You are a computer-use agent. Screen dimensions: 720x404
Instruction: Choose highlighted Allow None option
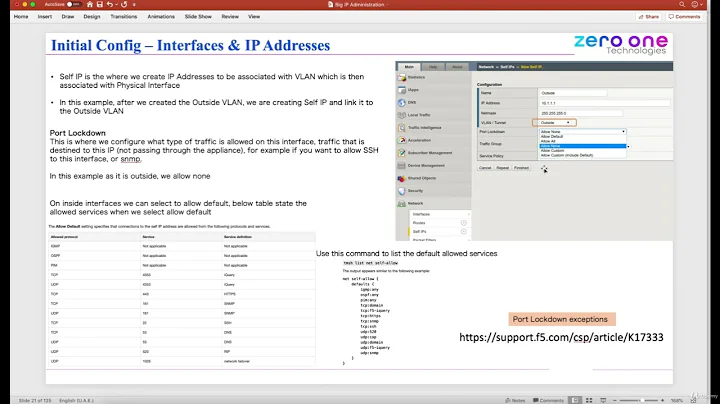(x=583, y=146)
